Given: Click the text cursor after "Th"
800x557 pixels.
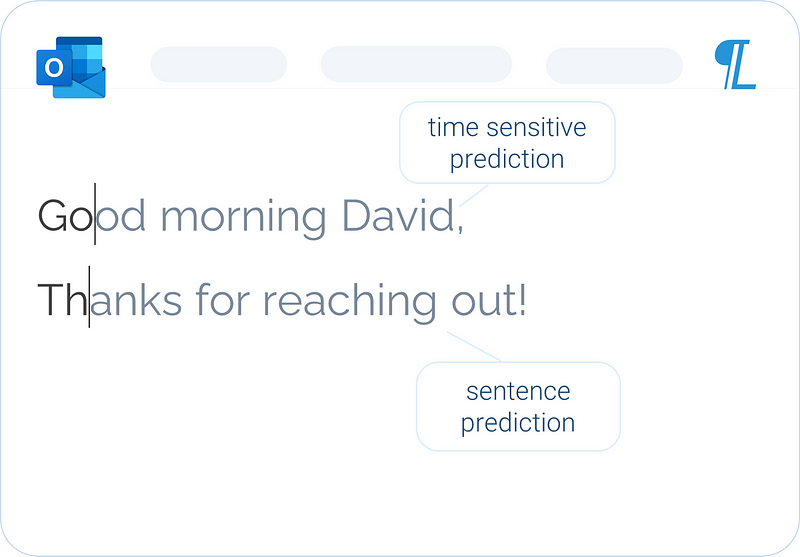Looking at the screenshot, I should (89, 296).
